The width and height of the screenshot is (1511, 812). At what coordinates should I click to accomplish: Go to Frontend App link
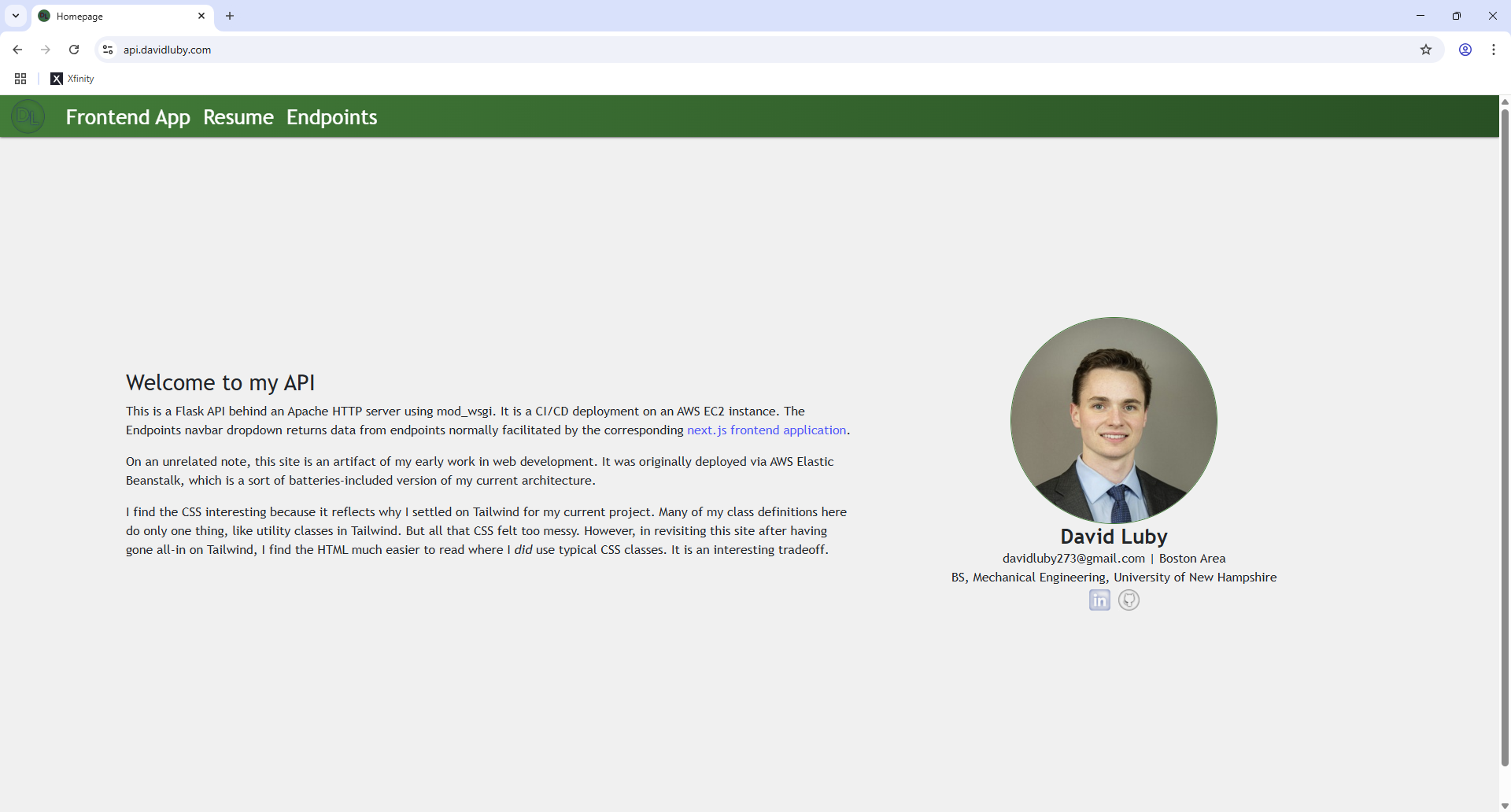point(127,117)
